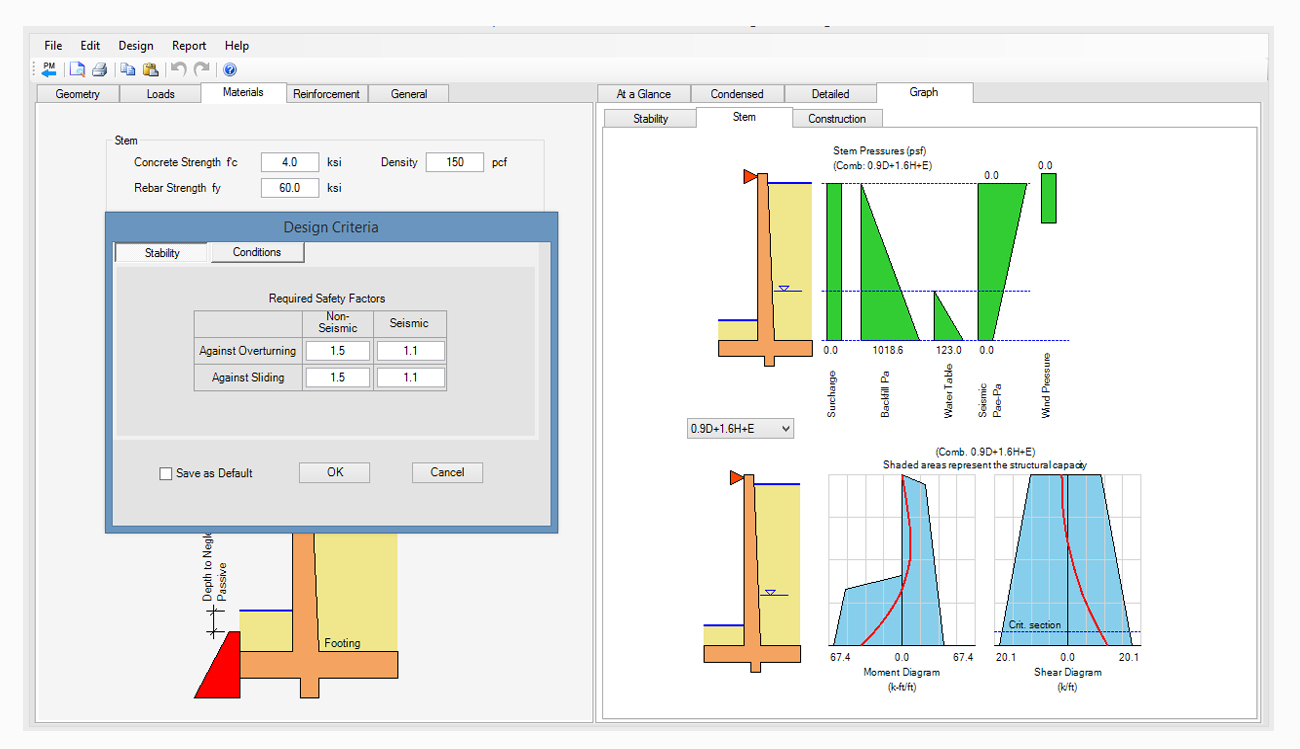Open print preview from the toolbar

(x=77, y=69)
